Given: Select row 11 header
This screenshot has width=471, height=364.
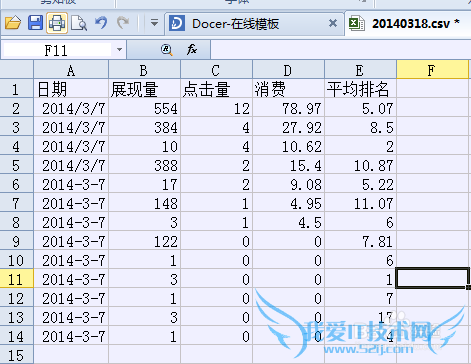Looking at the screenshot, I should tap(17, 279).
